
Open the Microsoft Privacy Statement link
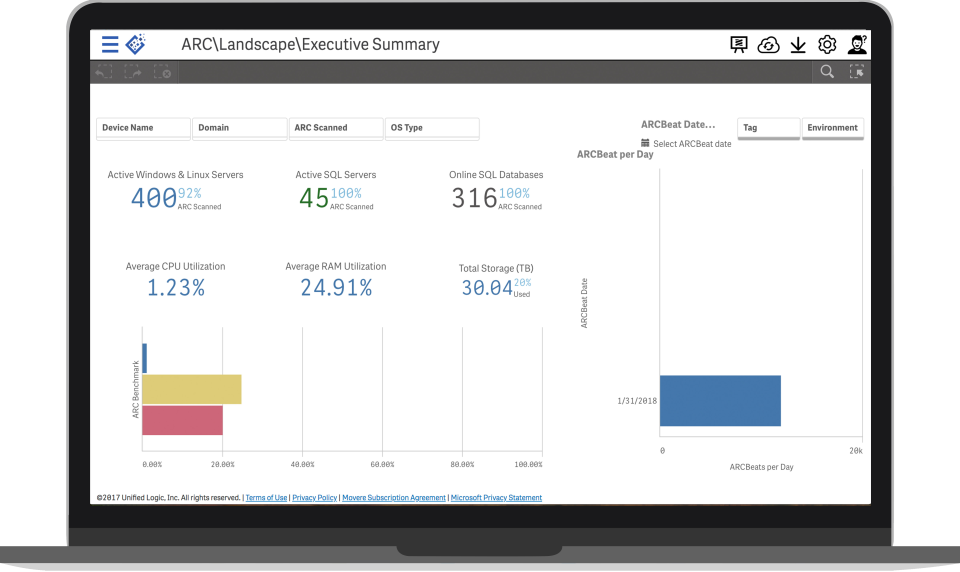pos(496,498)
